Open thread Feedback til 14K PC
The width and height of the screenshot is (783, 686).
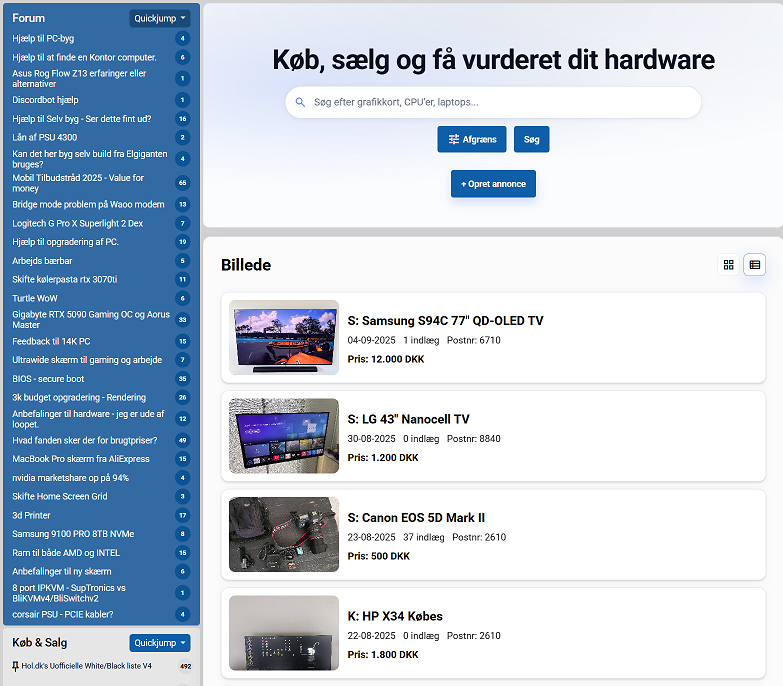[51, 342]
